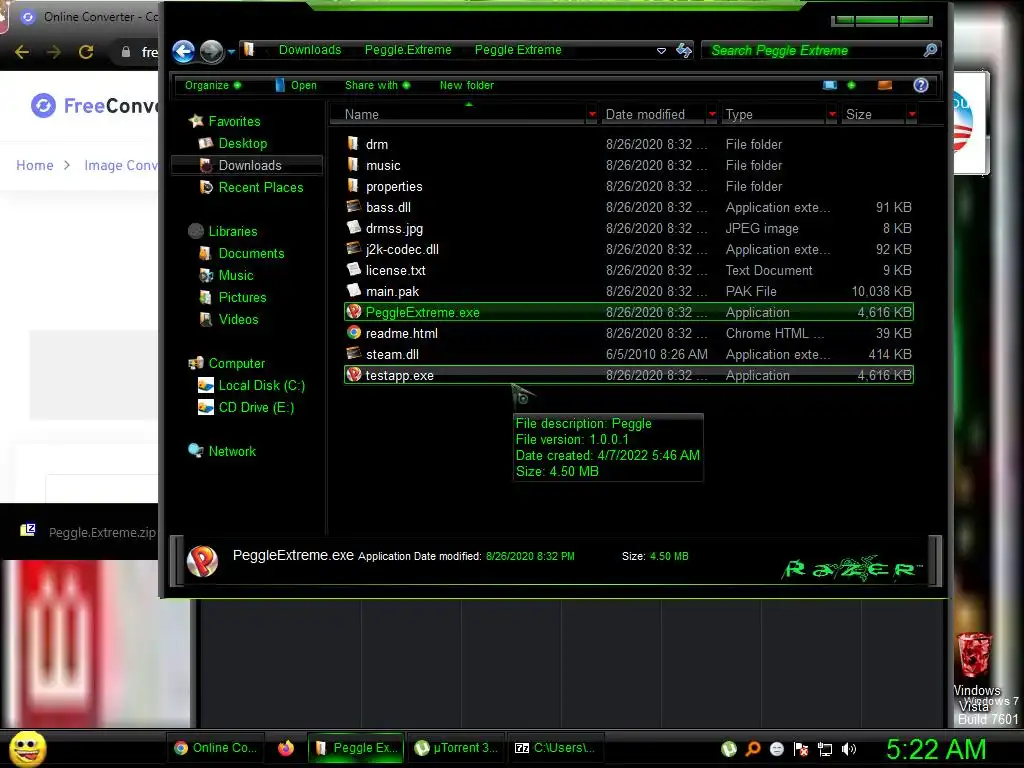Refresh the Peggle Extreme folder view
Image resolution: width=1024 pixels, height=768 pixels.
pos(684,50)
